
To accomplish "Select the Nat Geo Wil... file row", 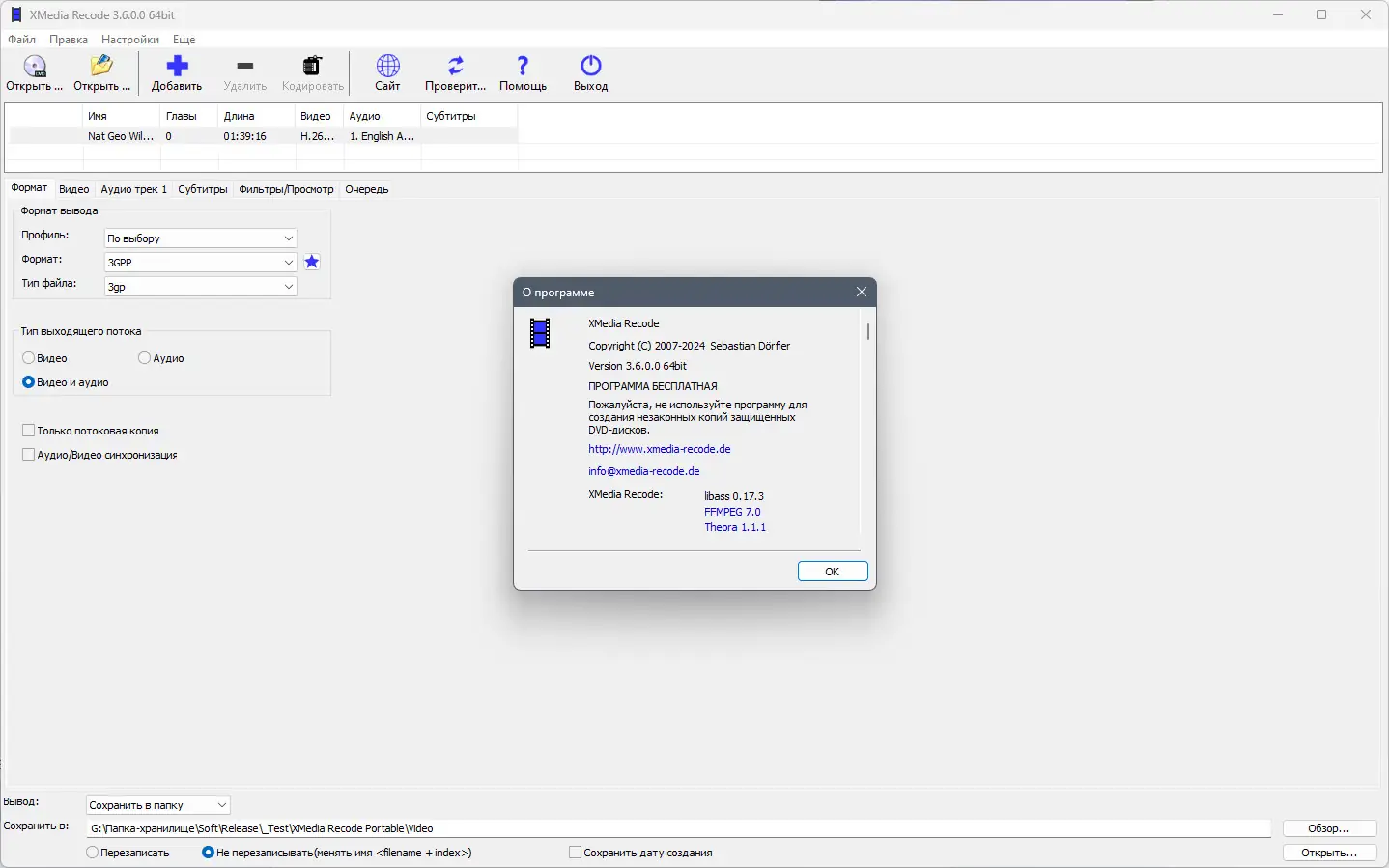I will 264,136.
